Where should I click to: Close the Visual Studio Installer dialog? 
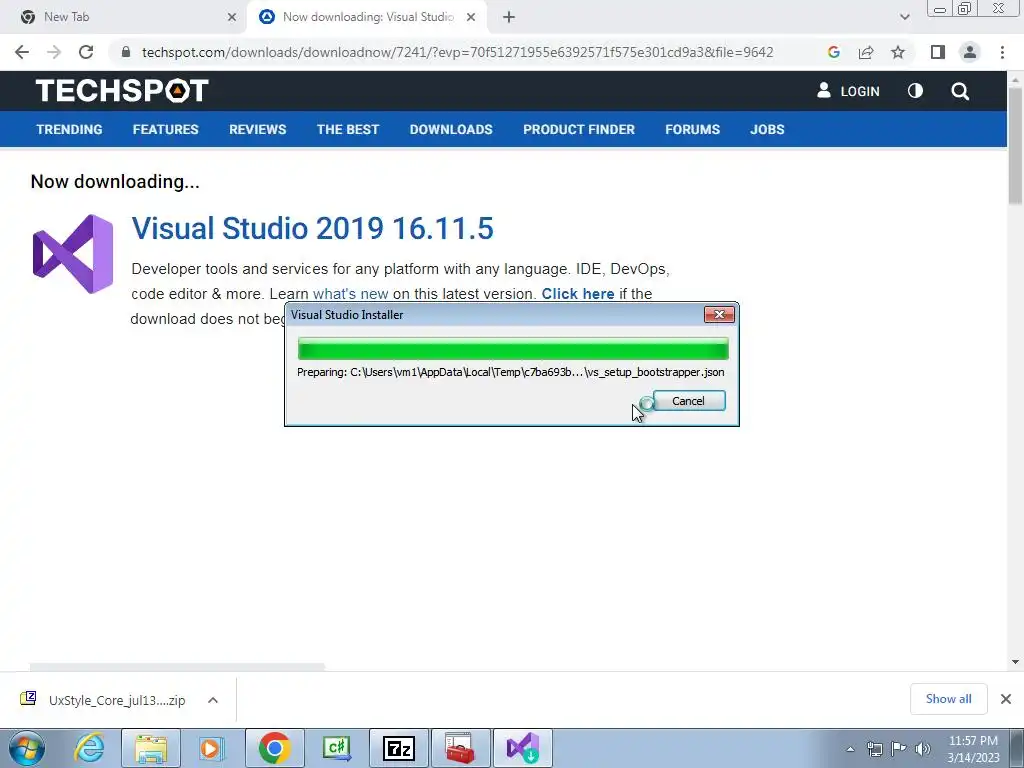pos(719,315)
